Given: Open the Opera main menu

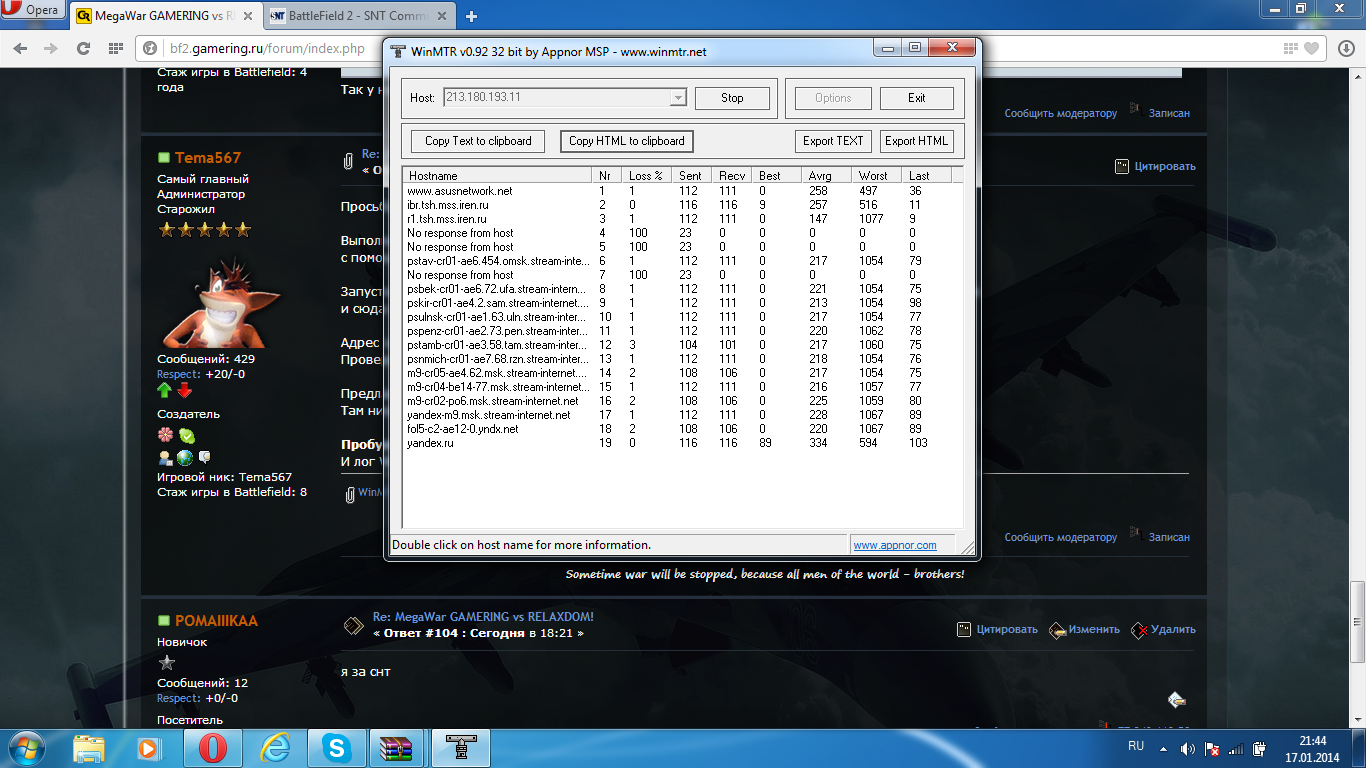Looking at the screenshot, I should pyautogui.click(x=33, y=11).
